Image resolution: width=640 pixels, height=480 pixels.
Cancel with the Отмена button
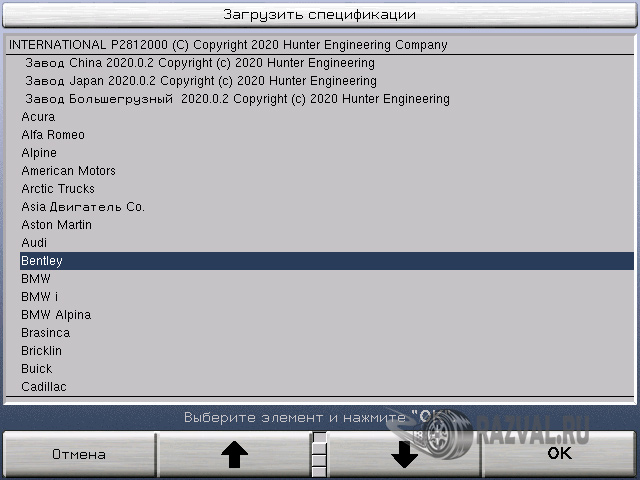pos(79,454)
